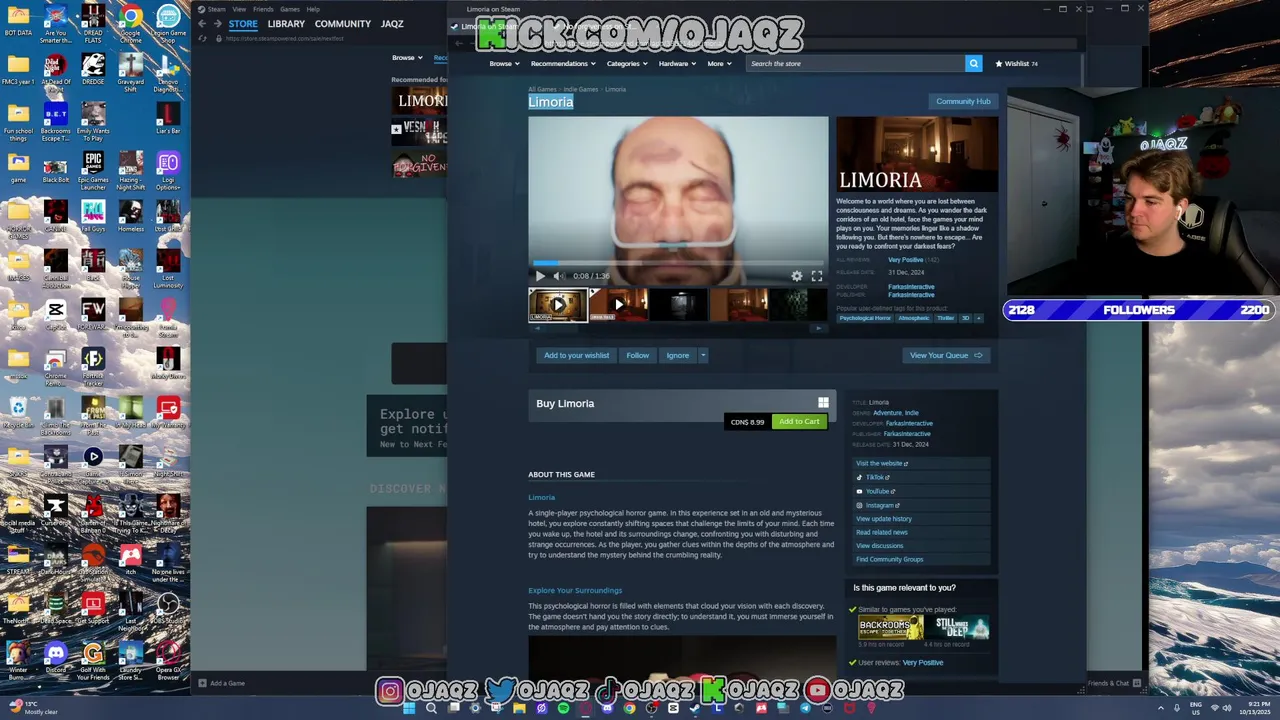
Task: Toggle fullscreen on the trailer player
Action: tap(817, 276)
